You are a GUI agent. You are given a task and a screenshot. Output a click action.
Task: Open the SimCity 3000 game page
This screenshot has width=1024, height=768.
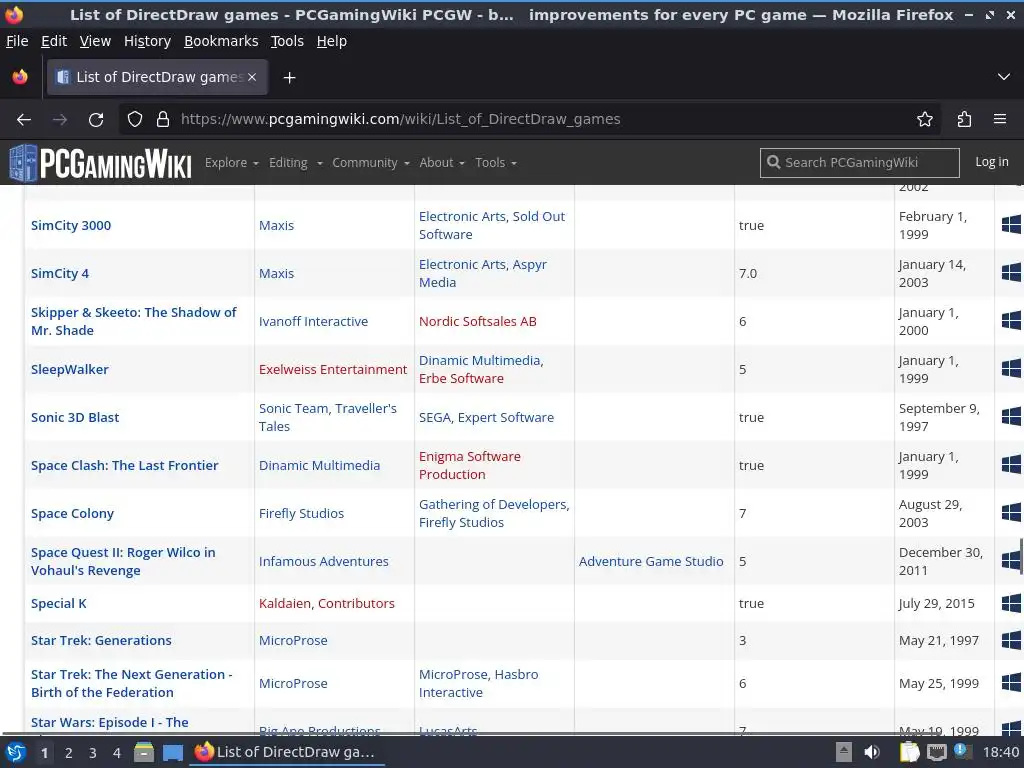click(x=71, y=225)
